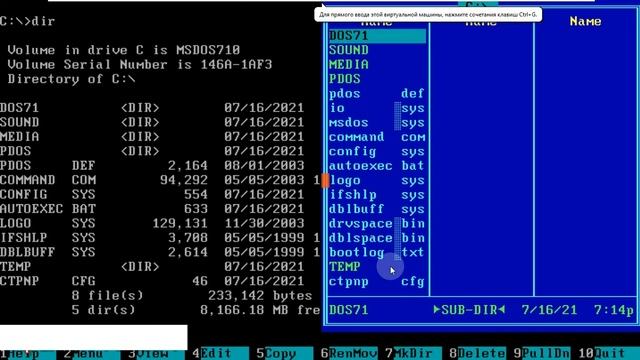The width and height of the screenshot is (640, 360).
Task: Select file ctpnp.cfg in the panel
Action: coord(377,281)
